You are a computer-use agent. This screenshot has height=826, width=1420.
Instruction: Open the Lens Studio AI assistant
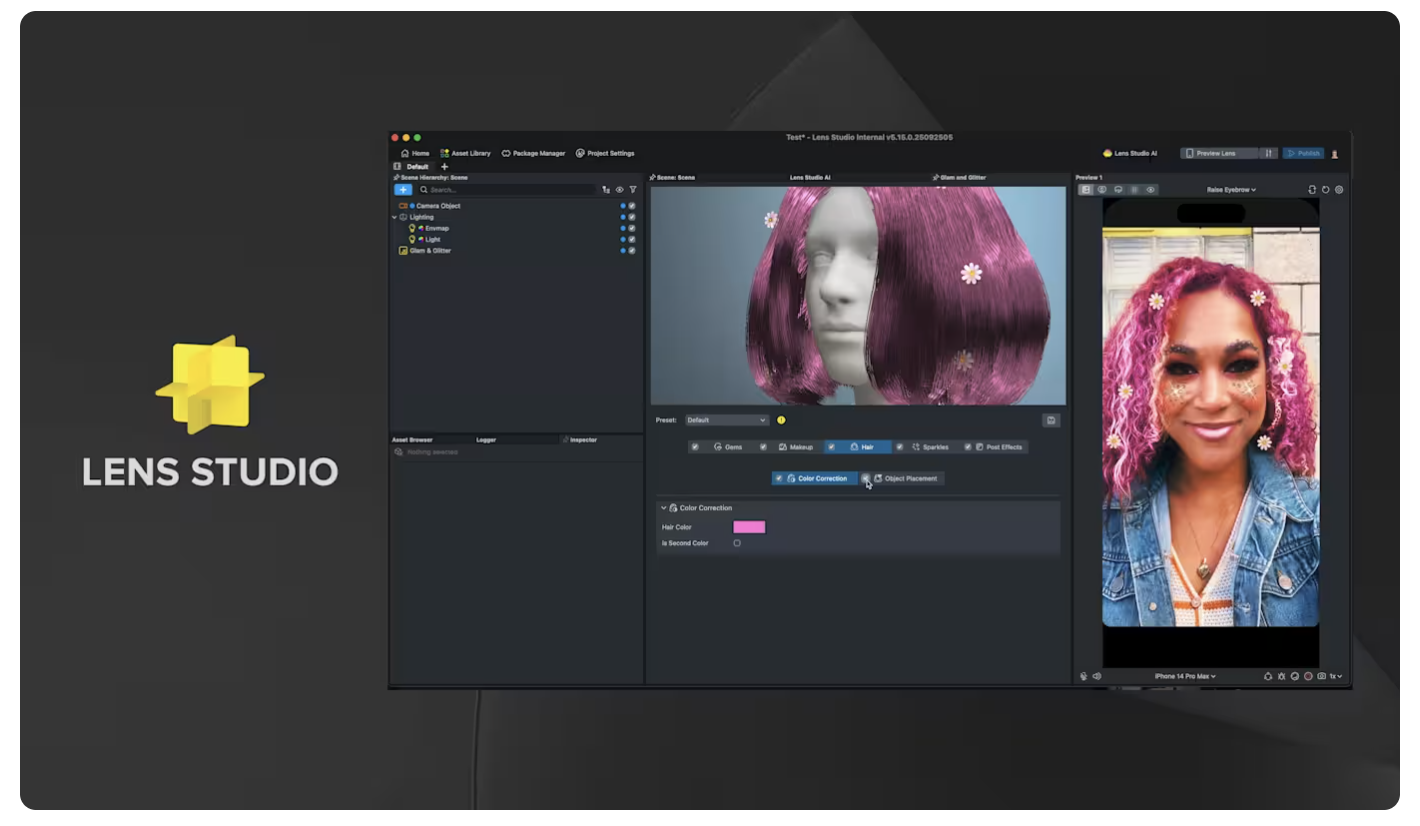pyautogui.click(x=1129, y=153)
